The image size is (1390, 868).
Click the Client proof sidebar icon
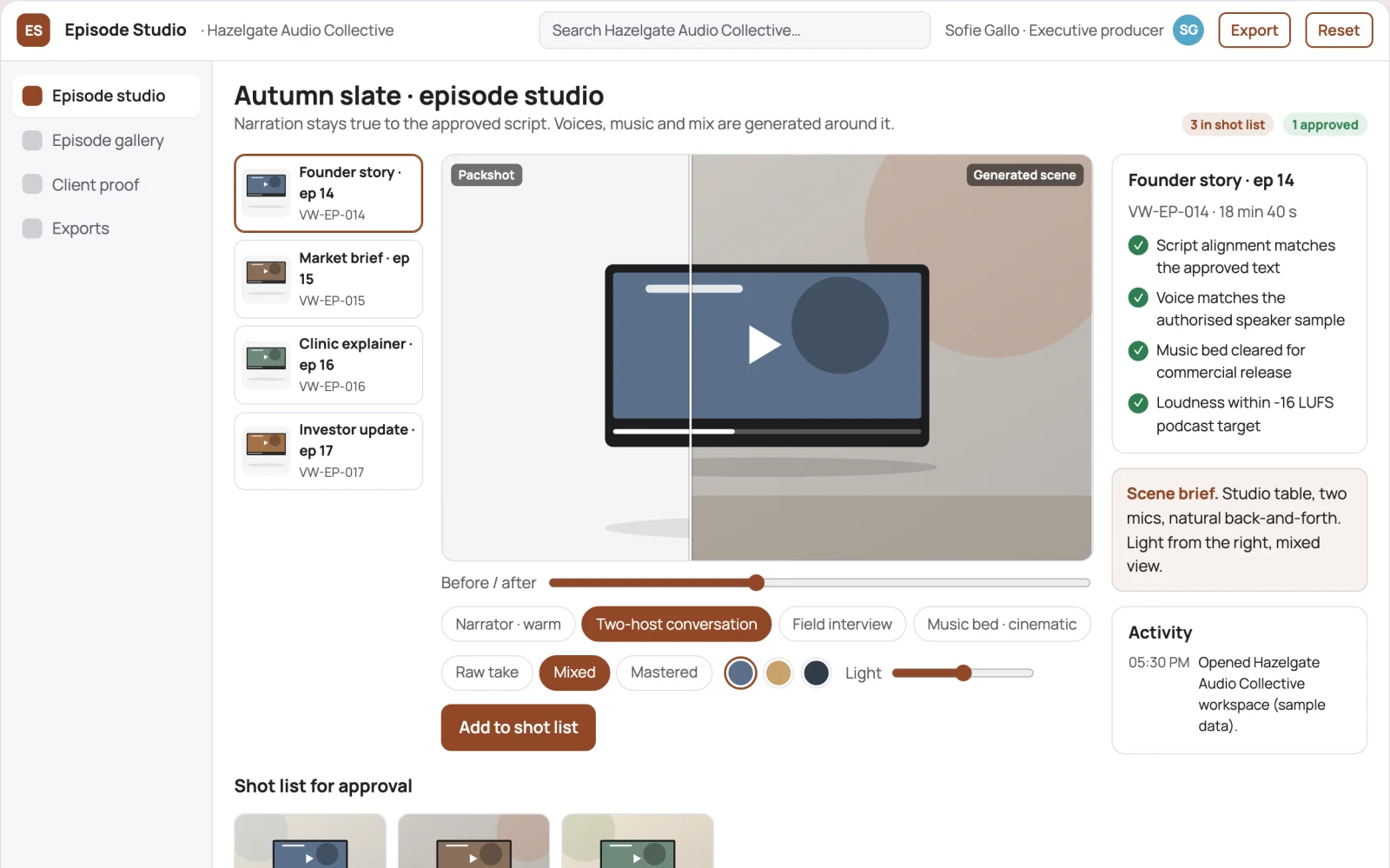pos(32,184)
